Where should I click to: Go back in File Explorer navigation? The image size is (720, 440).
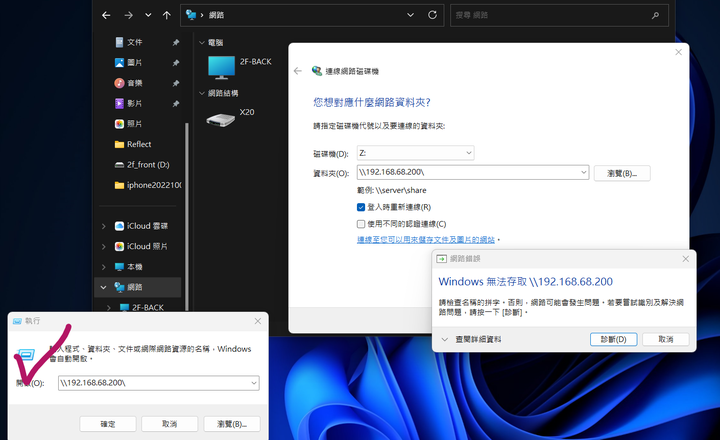106,15
